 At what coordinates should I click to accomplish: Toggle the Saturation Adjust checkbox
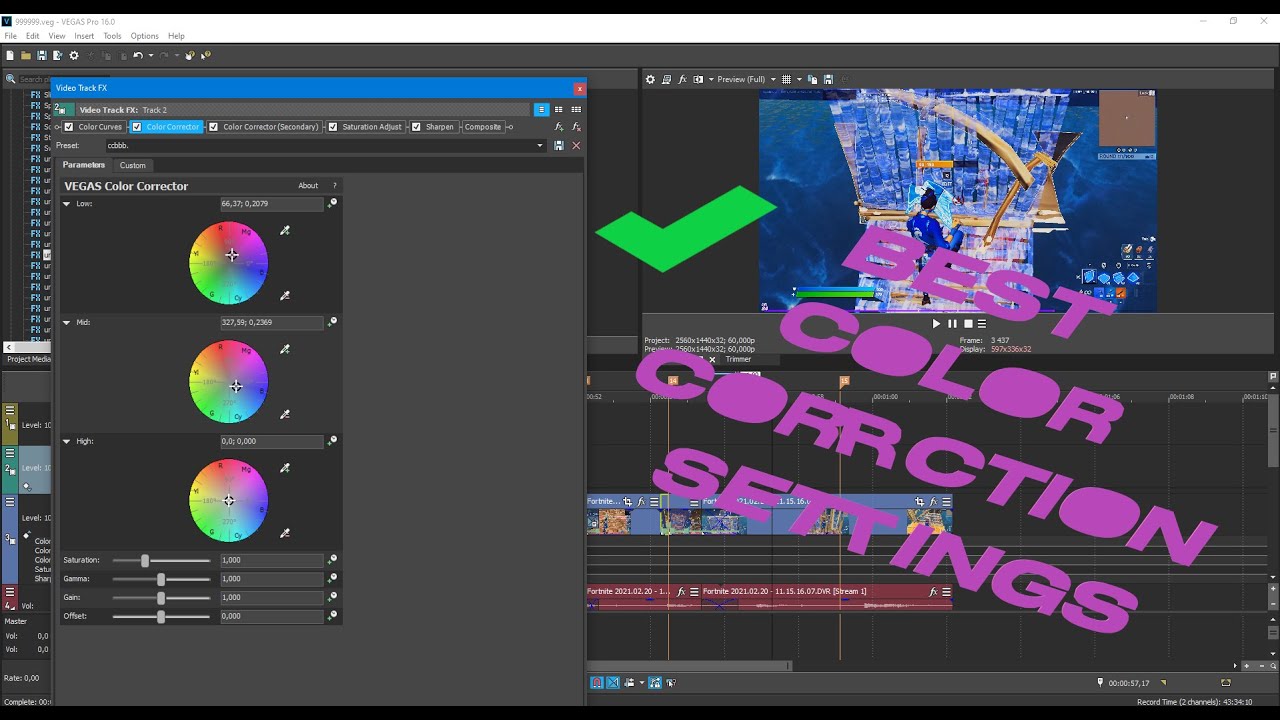(x=333, y=127)
